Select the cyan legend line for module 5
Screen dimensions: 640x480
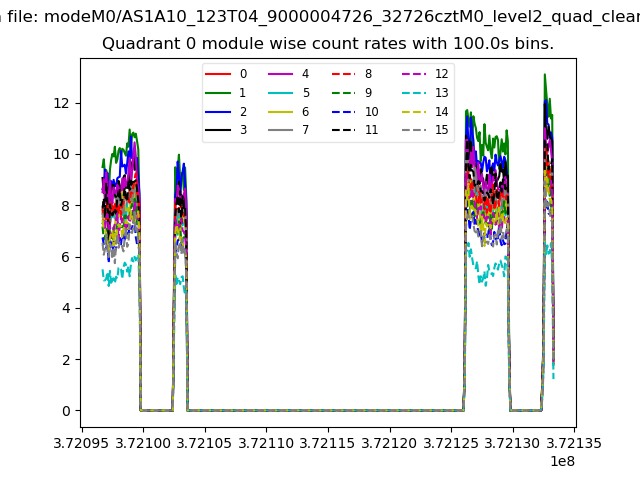[x=280, y=93]
